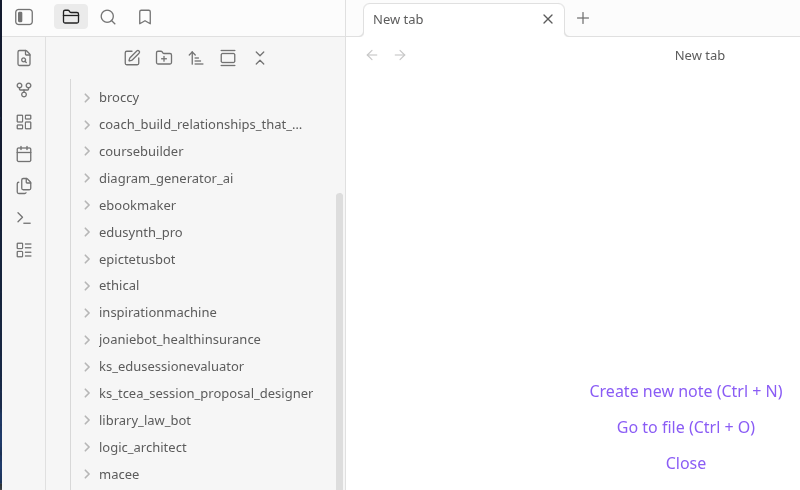The height and width of the screenshot is (490, 800).
Task: Collapse all folders in file explorer
Action: 260,58
